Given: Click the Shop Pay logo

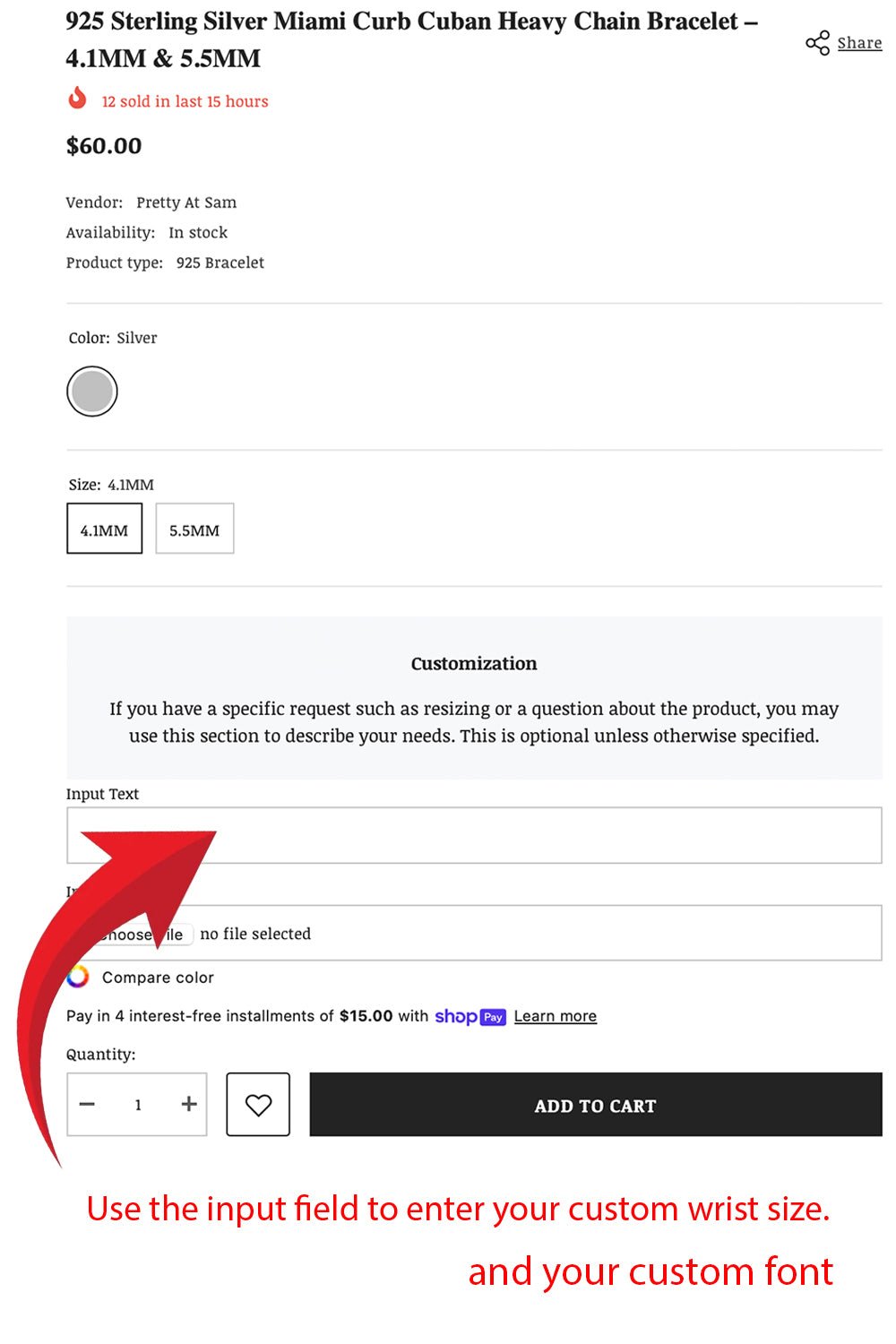Looking at the screenshot, I should pos(470,1016).
